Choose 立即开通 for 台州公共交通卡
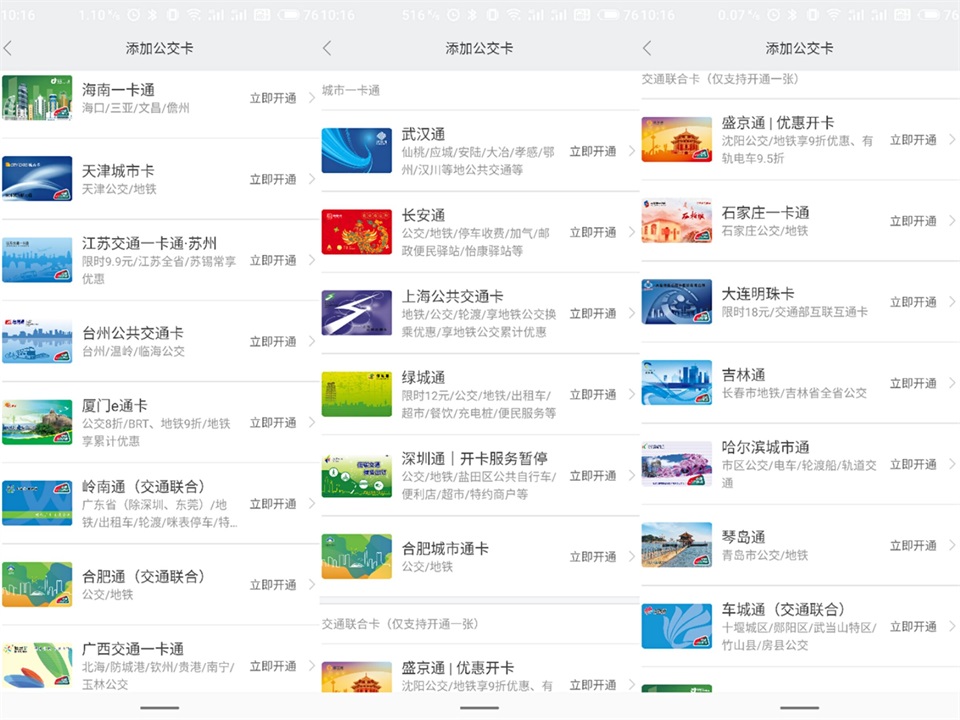This screenshot has height=720, width=960. 273,342
